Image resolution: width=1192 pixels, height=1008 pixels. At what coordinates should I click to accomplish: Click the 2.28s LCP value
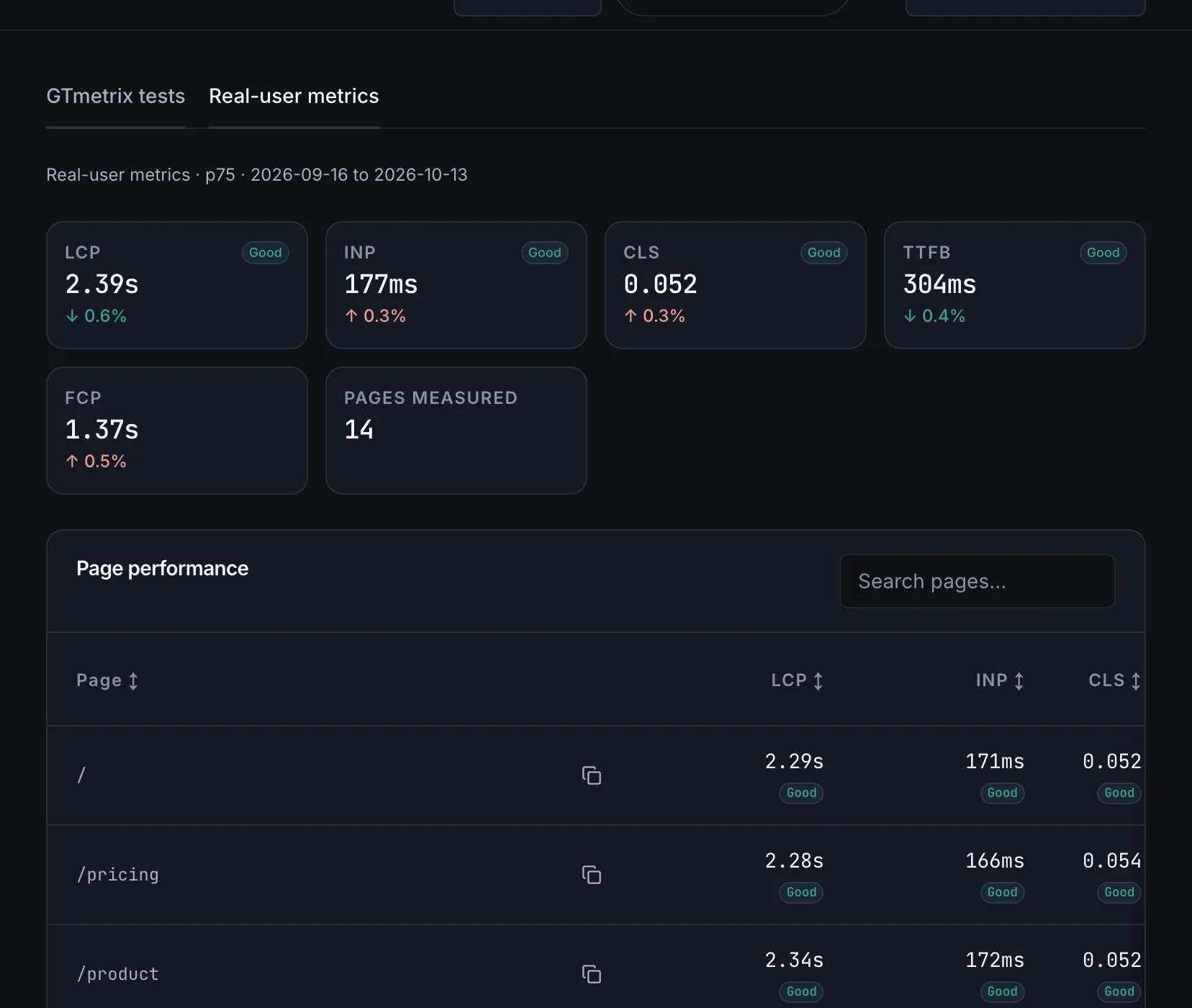click(x=794, y=860)
